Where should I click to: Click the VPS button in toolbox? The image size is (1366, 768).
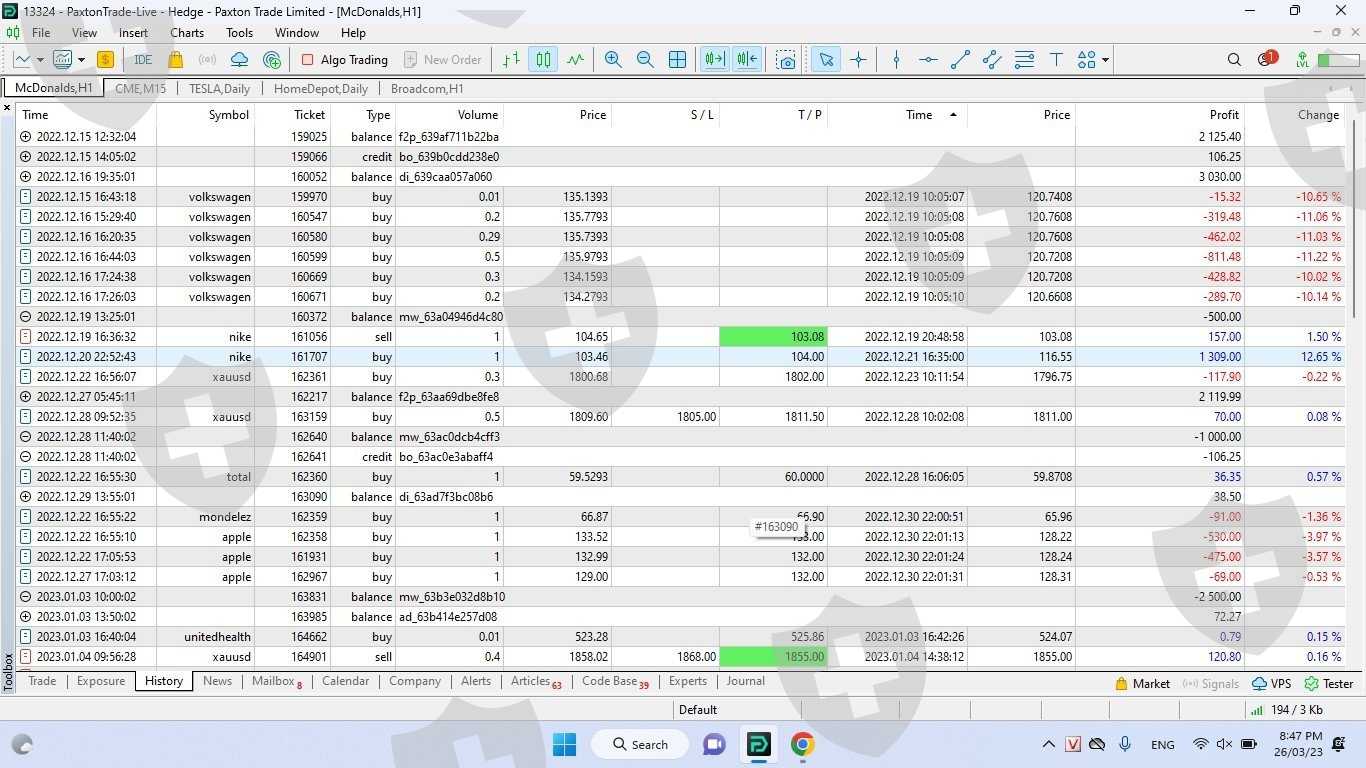click(1271, 684)
